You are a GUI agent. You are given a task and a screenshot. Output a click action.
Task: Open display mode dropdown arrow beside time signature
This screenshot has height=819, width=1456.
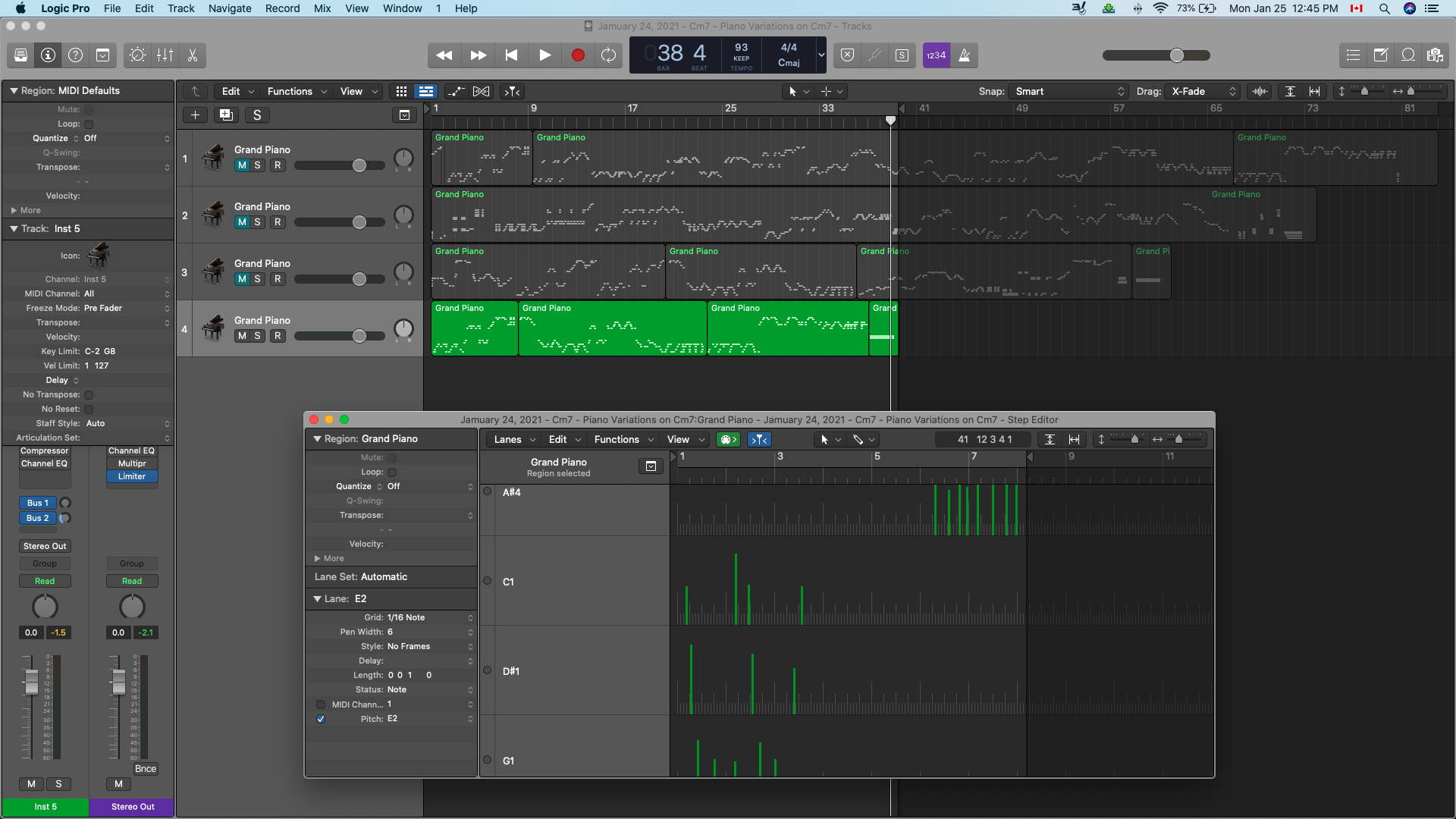click(821, 55)
